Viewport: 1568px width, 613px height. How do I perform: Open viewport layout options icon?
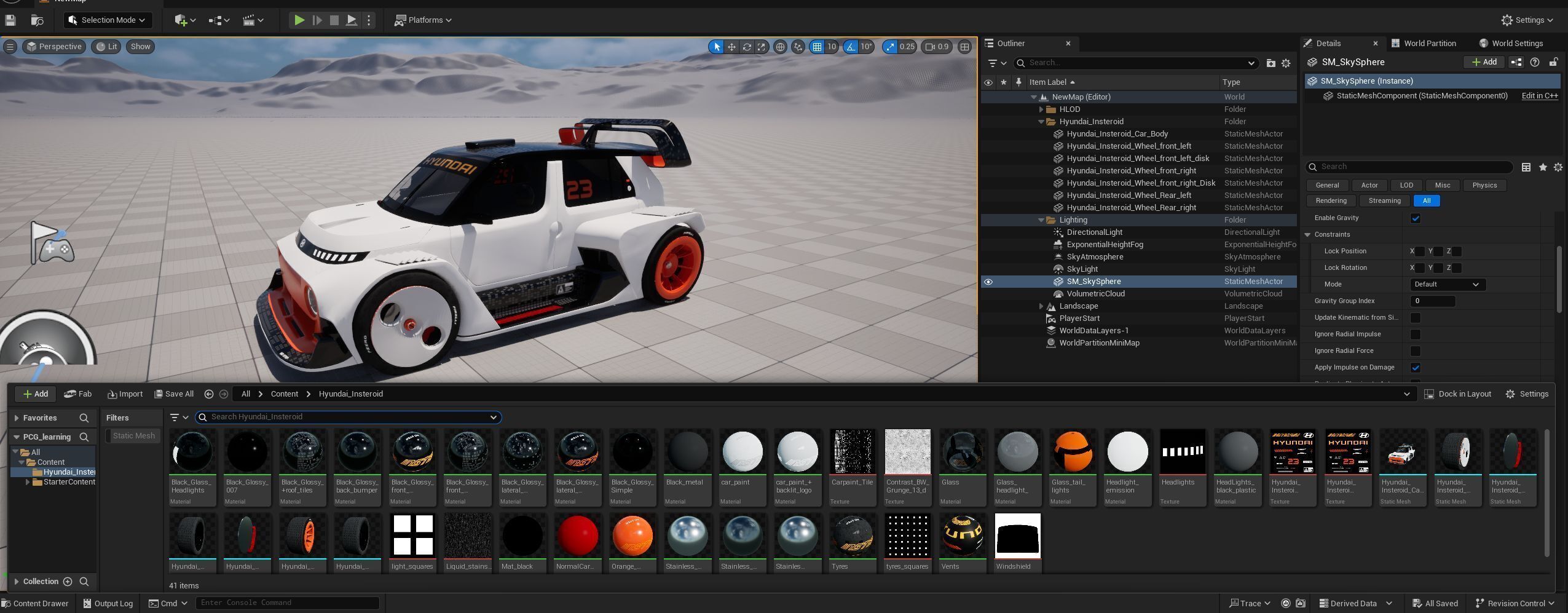coord(965,47)
